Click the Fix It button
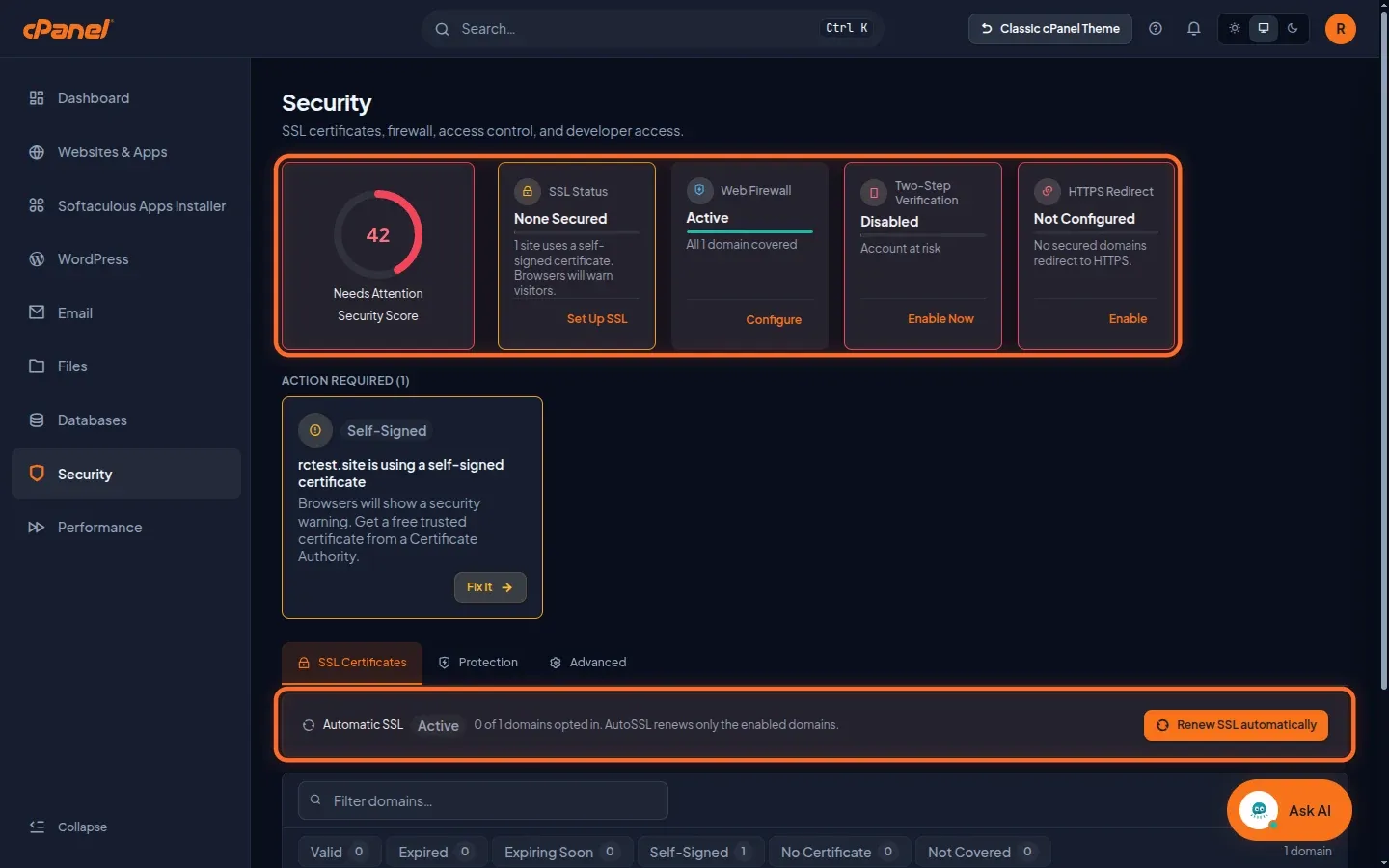This screenshot has width=1389, height=868. click(490, 587)
